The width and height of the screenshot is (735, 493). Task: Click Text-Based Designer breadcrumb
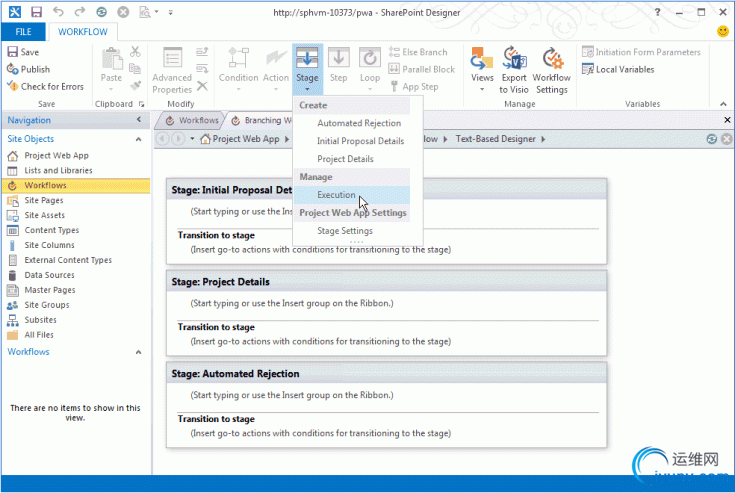click(x=495, y=139)
